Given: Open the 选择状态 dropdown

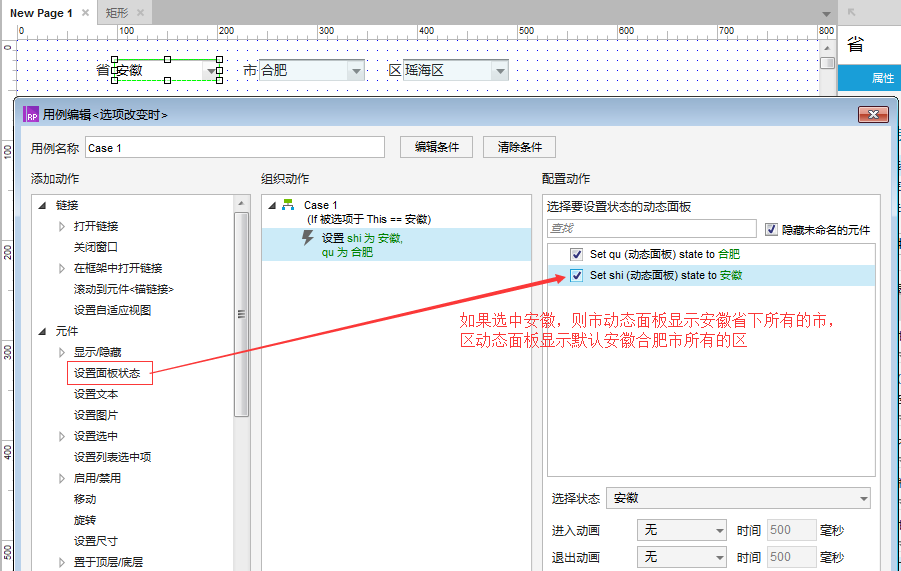Looking at the screenshot, I should (738, 498).
